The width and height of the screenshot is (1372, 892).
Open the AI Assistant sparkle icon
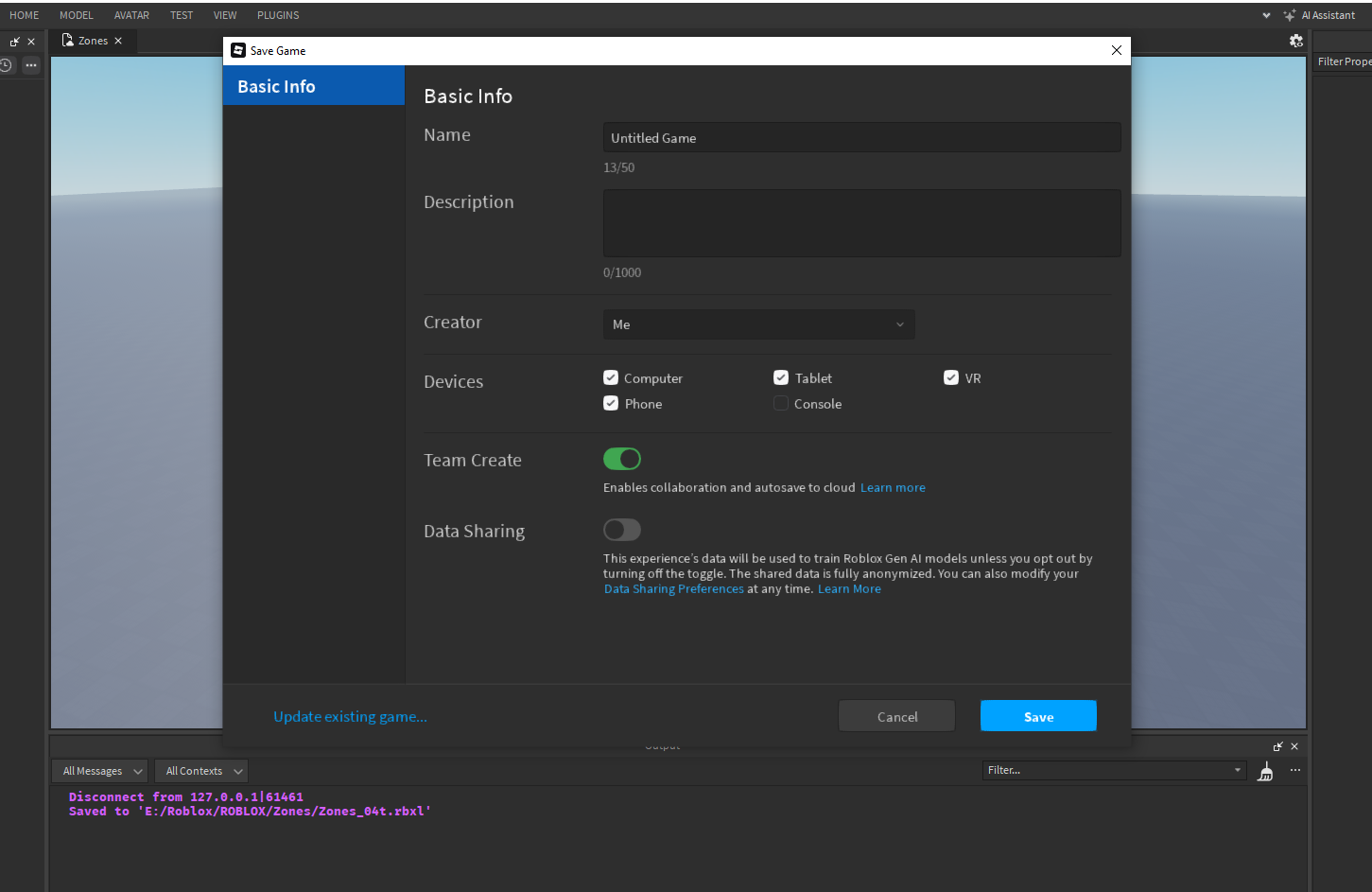[x=1290, y=15]
